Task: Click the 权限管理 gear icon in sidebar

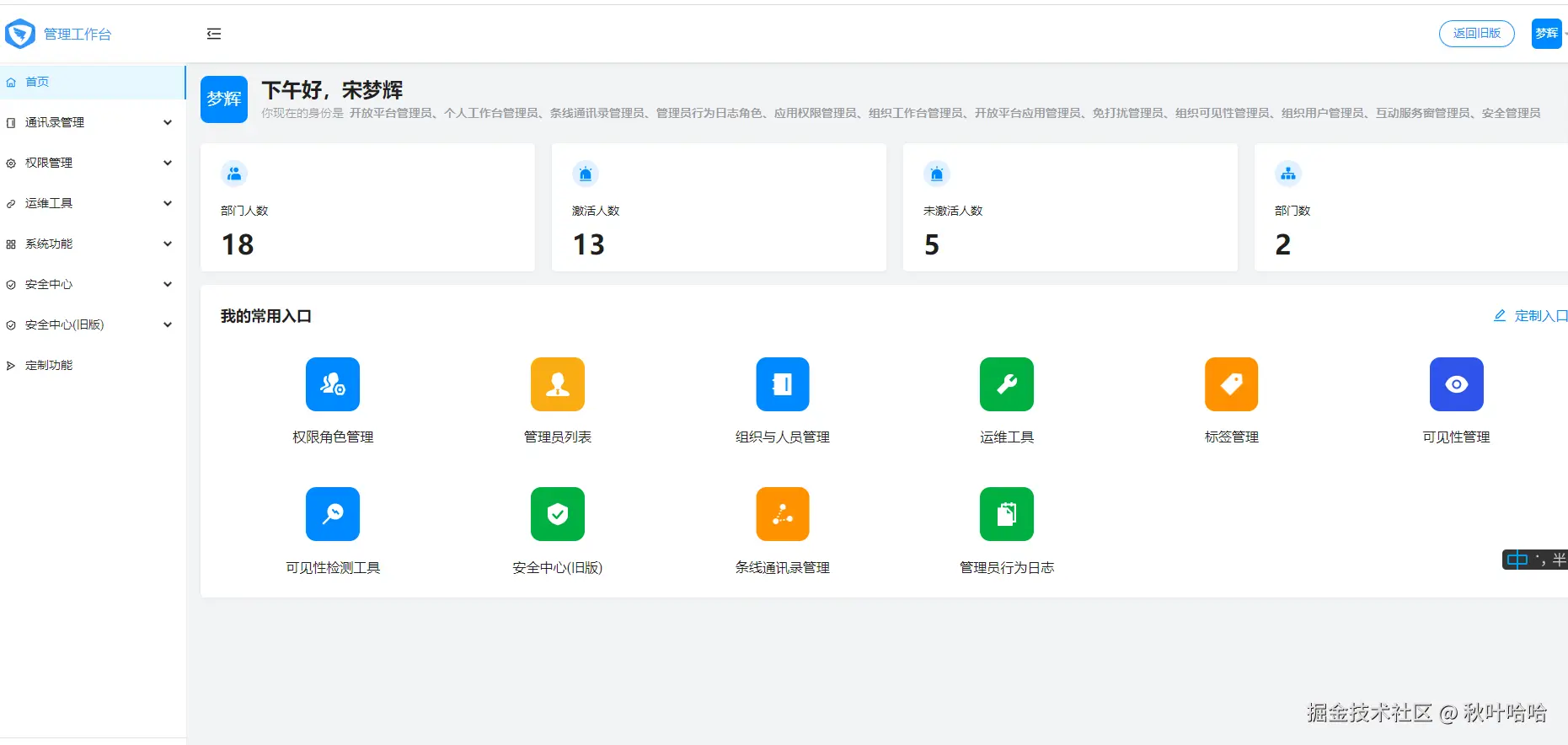Action: coord(11,163)
